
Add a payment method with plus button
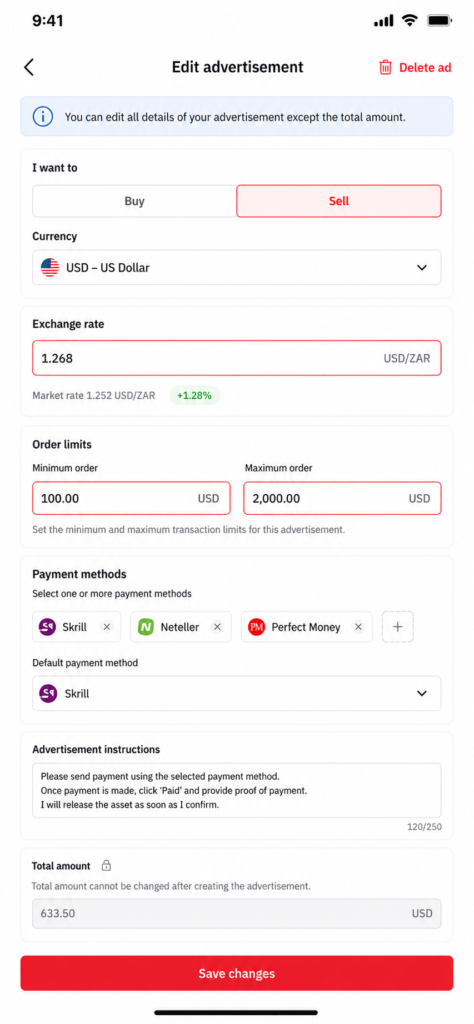[398, 627]
